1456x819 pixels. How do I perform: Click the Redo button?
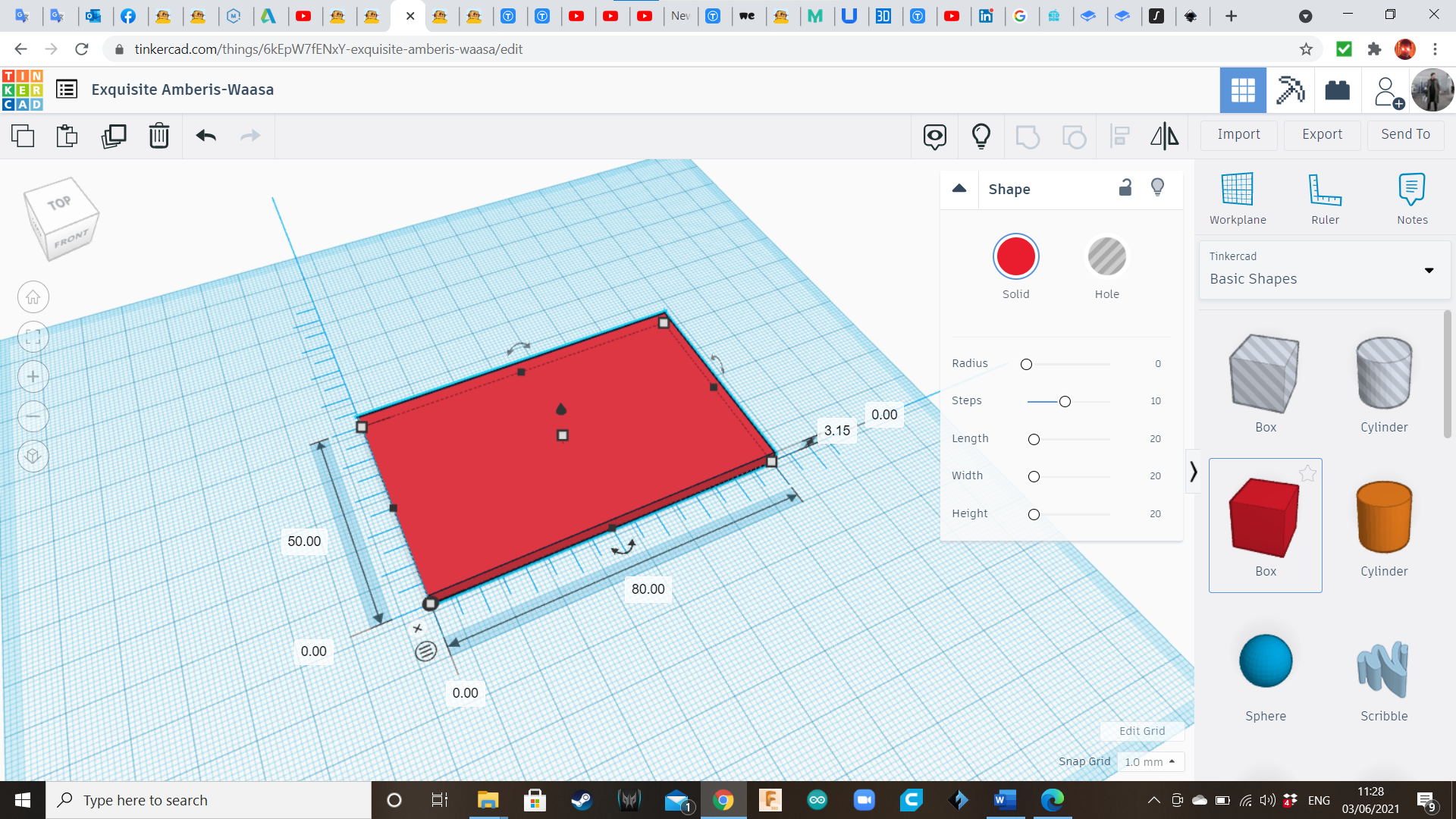coord(250,135)
